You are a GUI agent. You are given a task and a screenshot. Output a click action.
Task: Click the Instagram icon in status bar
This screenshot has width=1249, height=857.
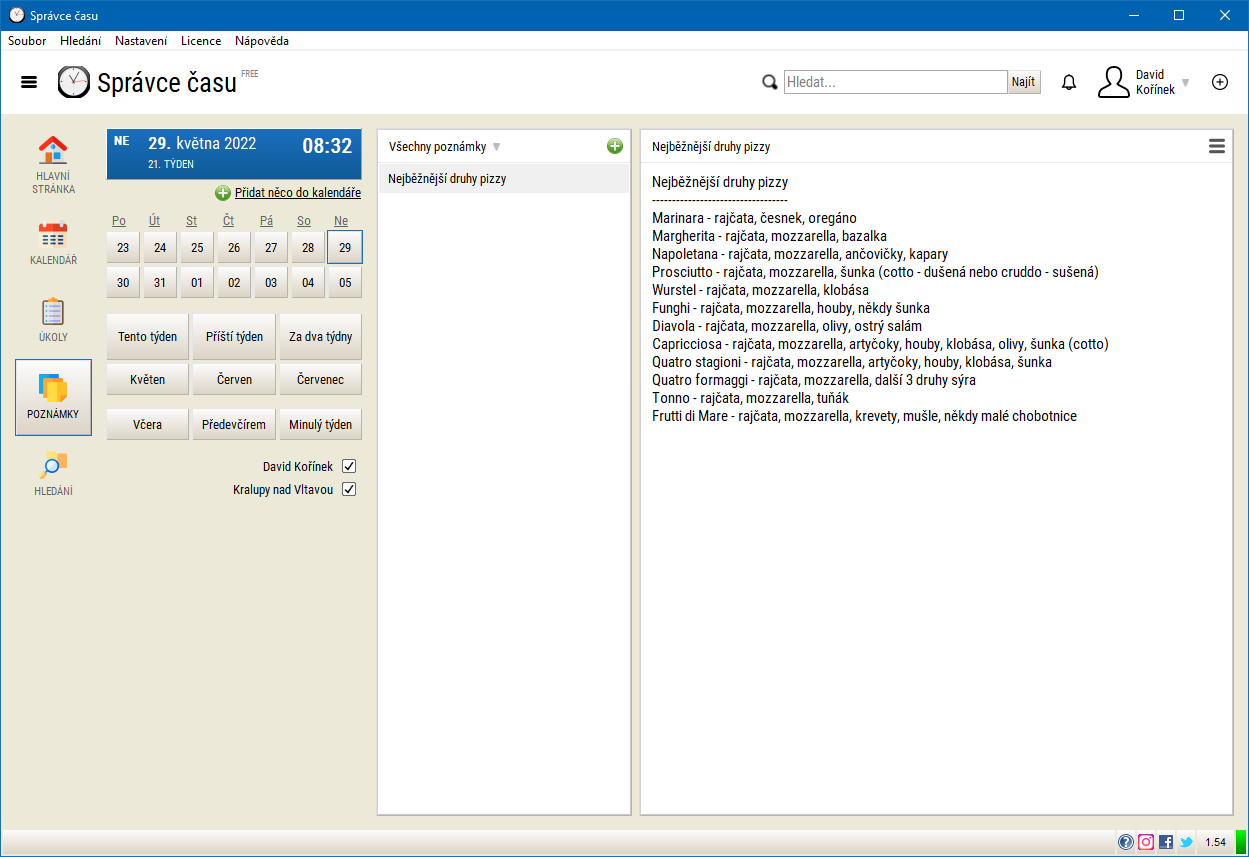coord(1146,842)
